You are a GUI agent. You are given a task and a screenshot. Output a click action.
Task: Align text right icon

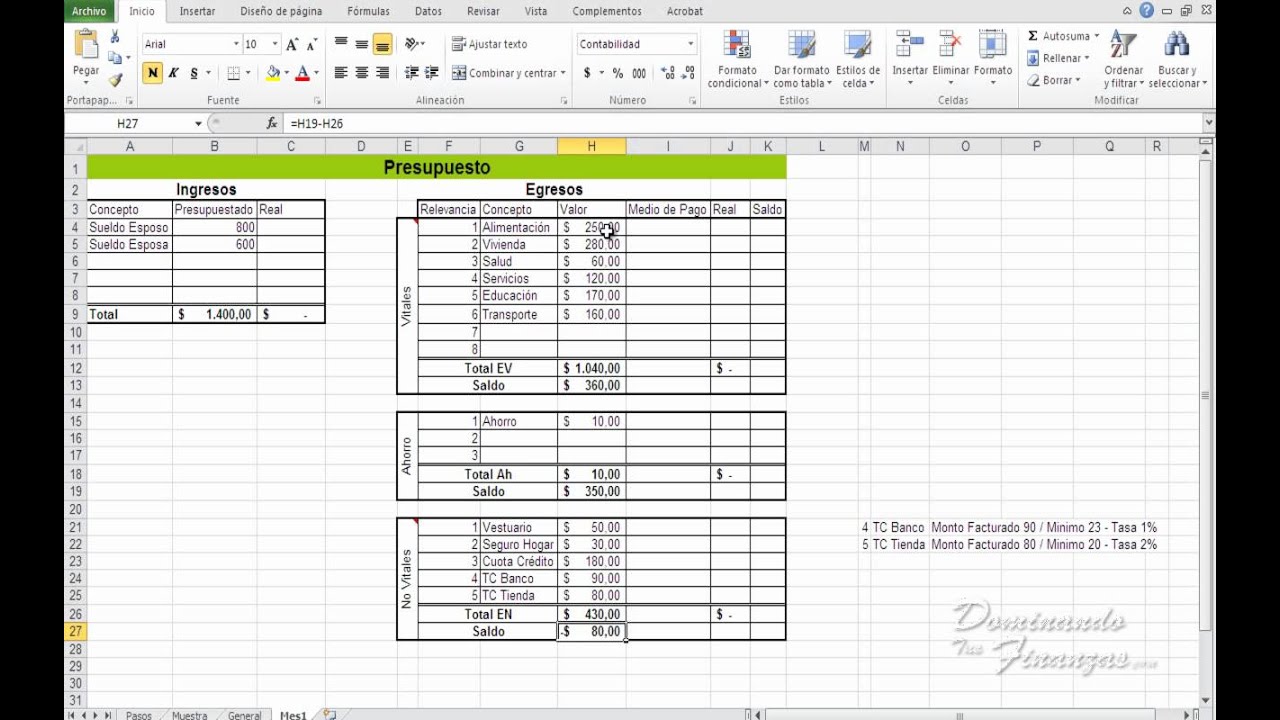coord(382,73)
